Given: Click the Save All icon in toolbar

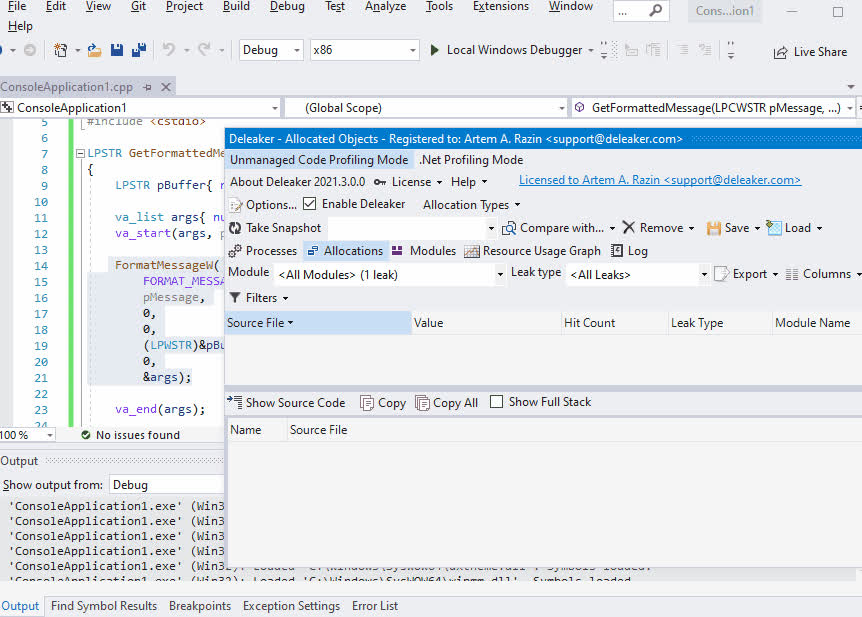Looking at the screenshot, I should (139, 50).
